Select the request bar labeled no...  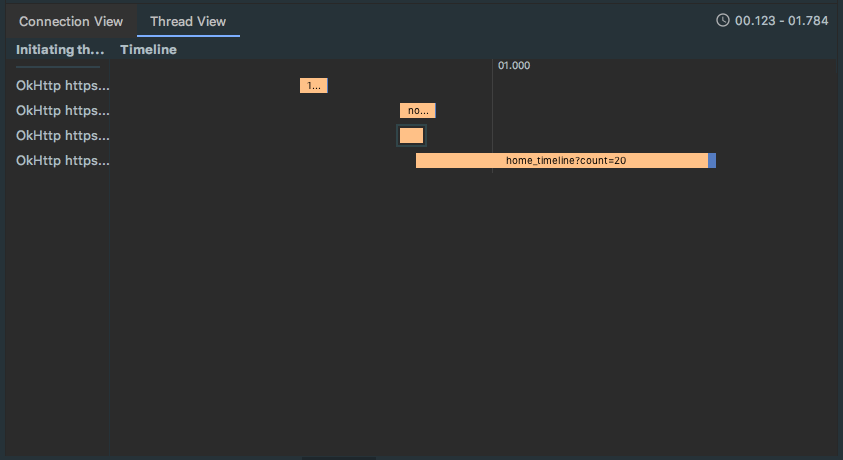point(418,111)
